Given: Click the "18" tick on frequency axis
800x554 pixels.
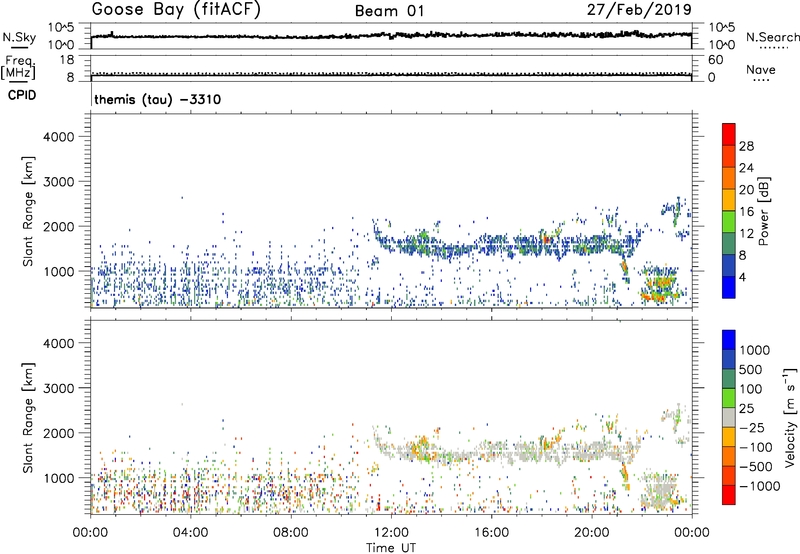Looking at the screenshot, I should coord(67,60).
